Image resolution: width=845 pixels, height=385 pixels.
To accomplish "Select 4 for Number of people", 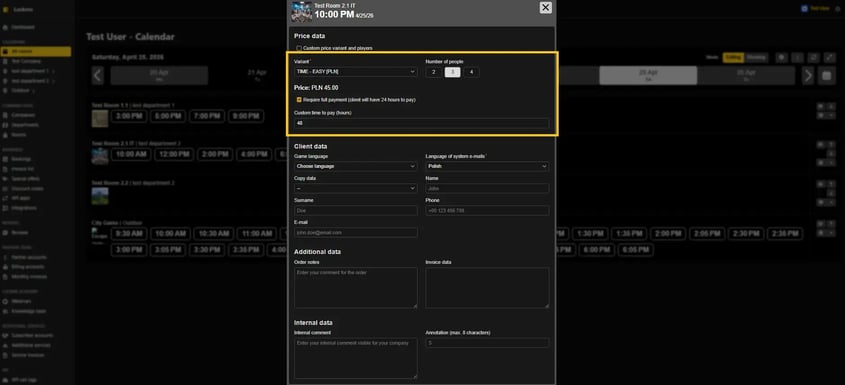I will 472,72.
